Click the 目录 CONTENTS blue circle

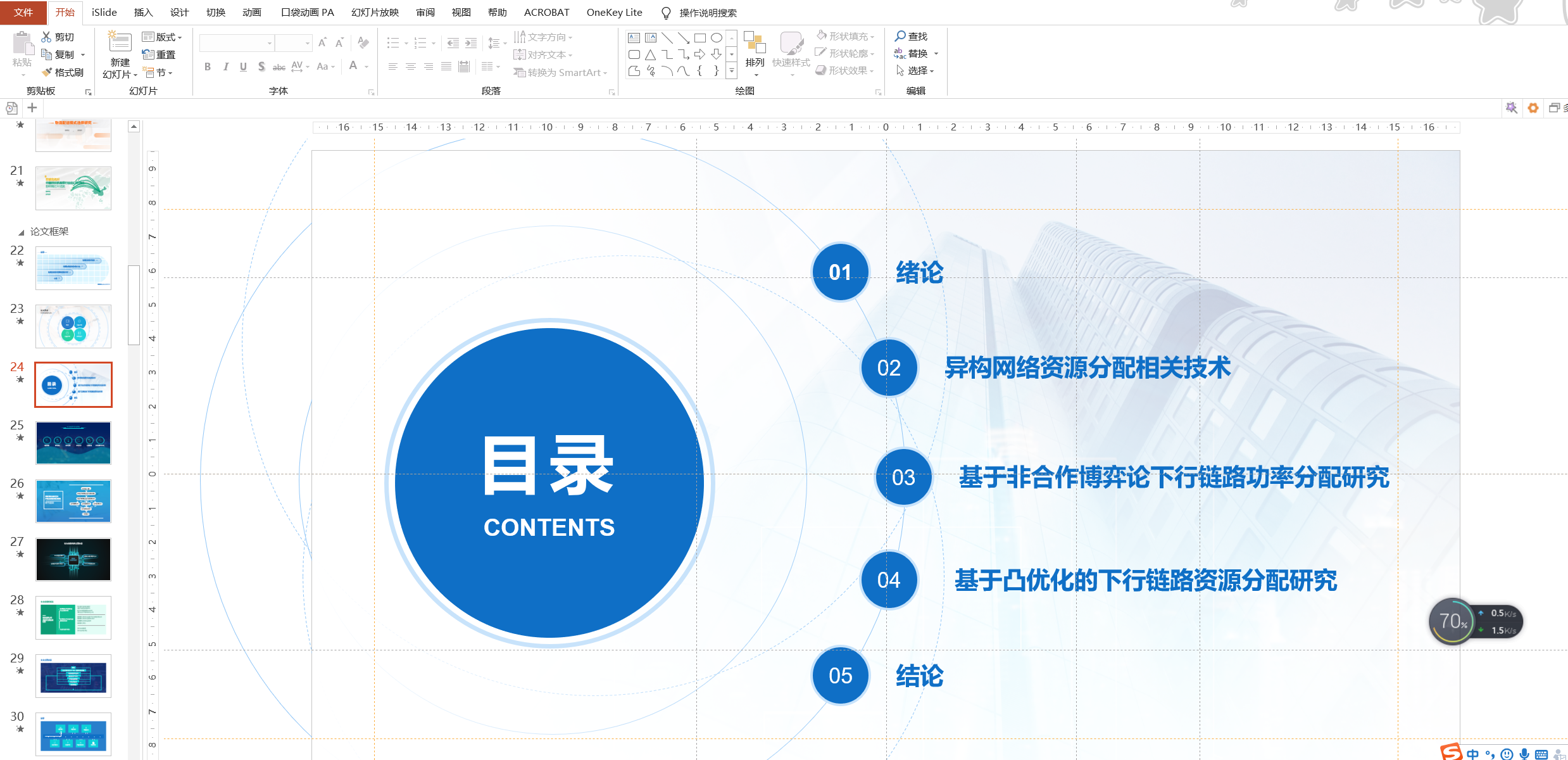(549, 483)
